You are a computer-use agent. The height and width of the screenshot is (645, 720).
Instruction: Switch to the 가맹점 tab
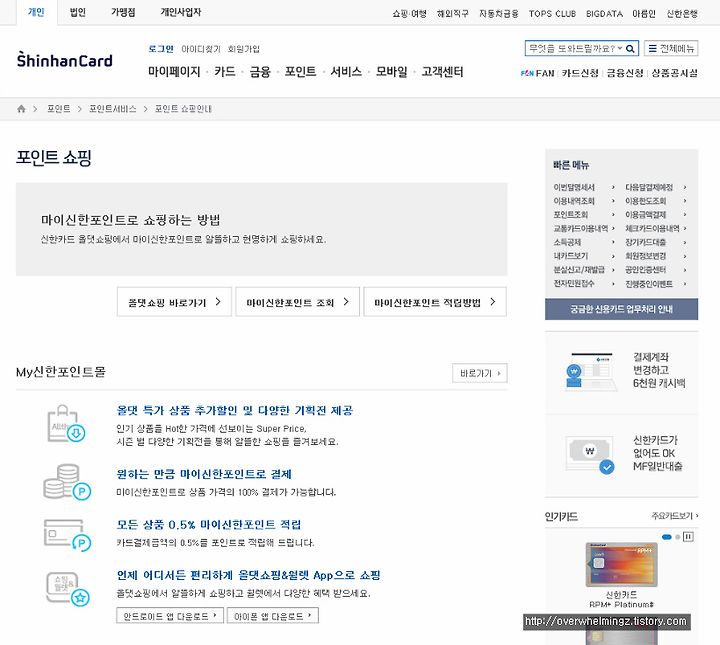(123, 12)
